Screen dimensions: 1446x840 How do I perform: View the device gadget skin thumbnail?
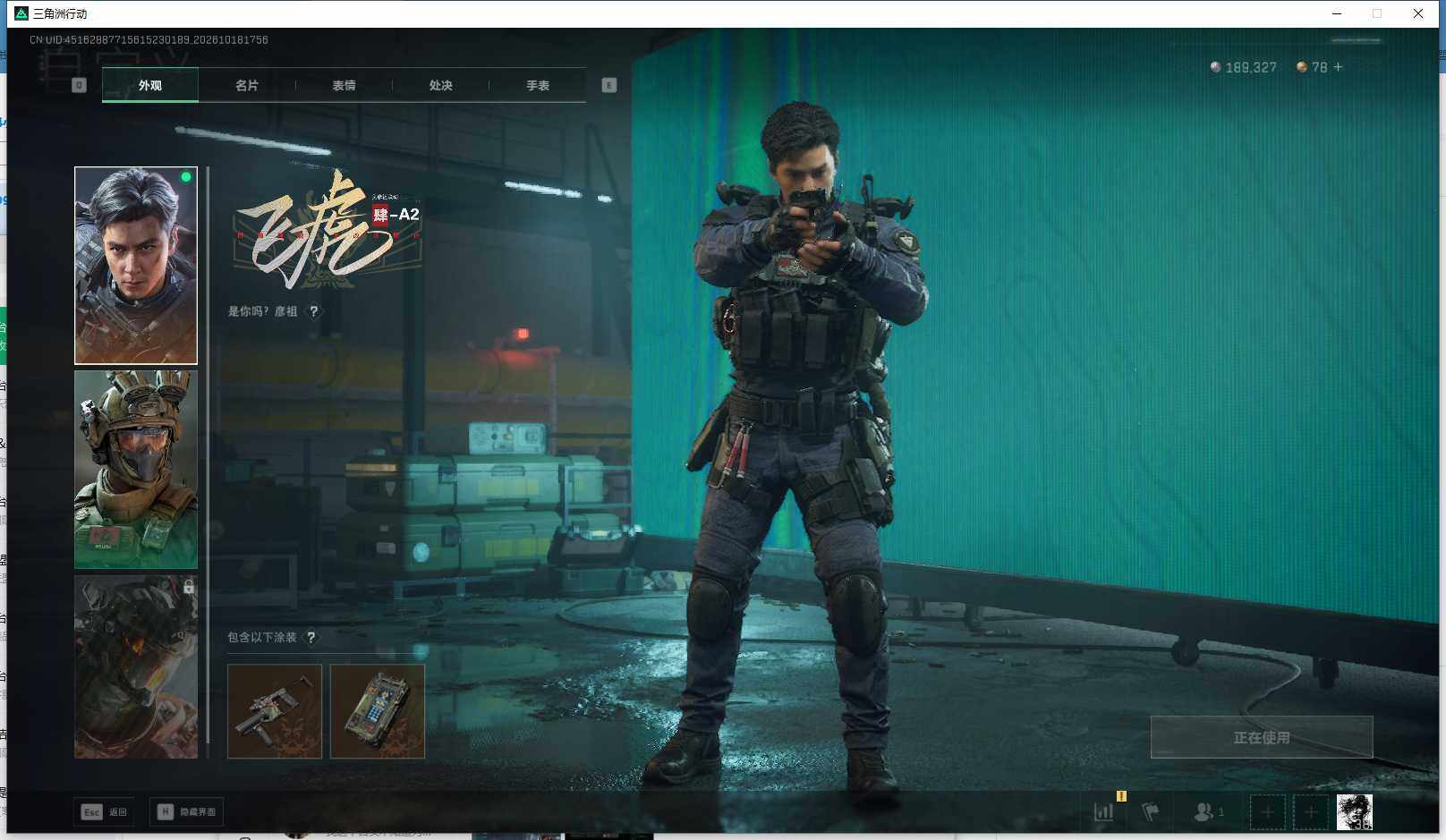[378, 711]
